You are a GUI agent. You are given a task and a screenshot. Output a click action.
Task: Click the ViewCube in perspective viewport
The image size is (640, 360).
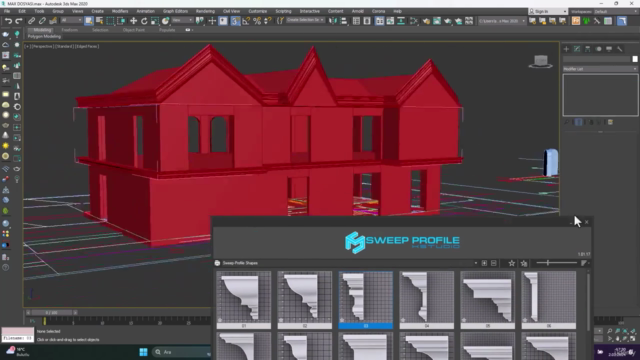click(541, 61)
